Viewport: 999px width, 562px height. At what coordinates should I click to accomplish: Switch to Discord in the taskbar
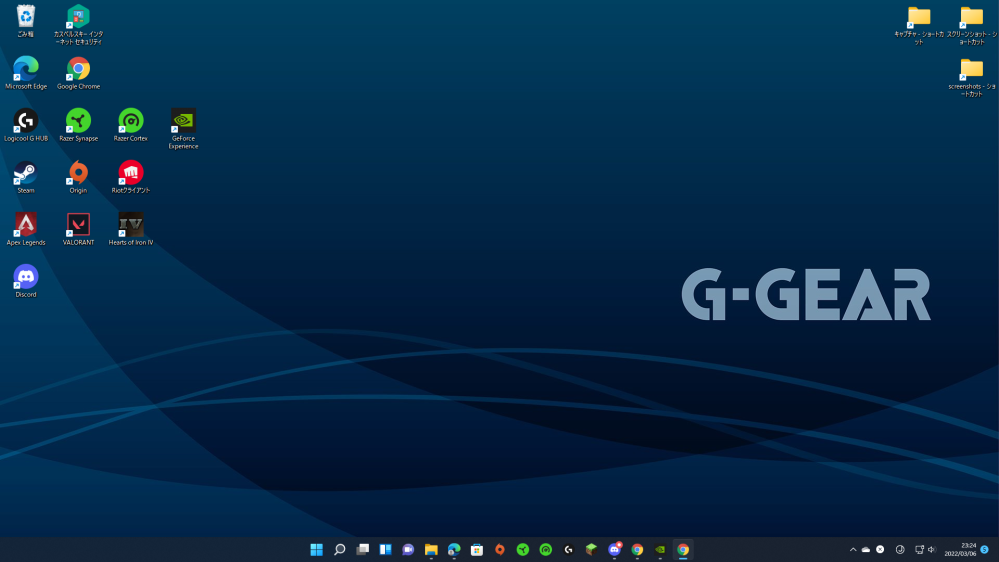[x=614, y=549]
